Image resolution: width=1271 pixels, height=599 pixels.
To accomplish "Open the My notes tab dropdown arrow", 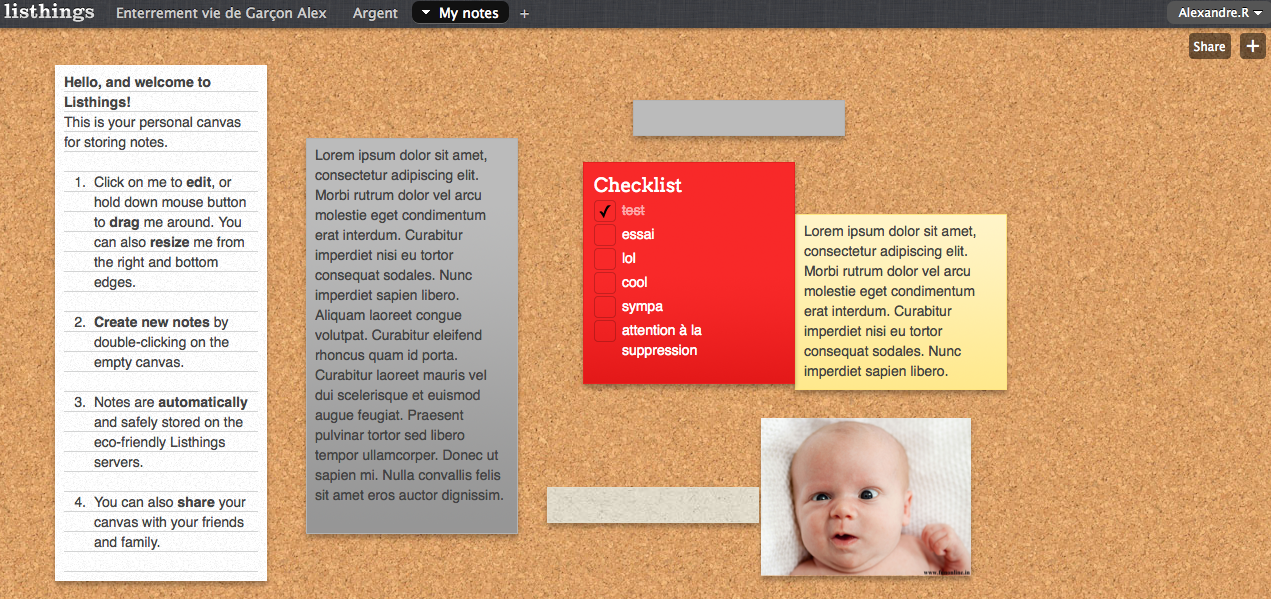I will 426,13.
